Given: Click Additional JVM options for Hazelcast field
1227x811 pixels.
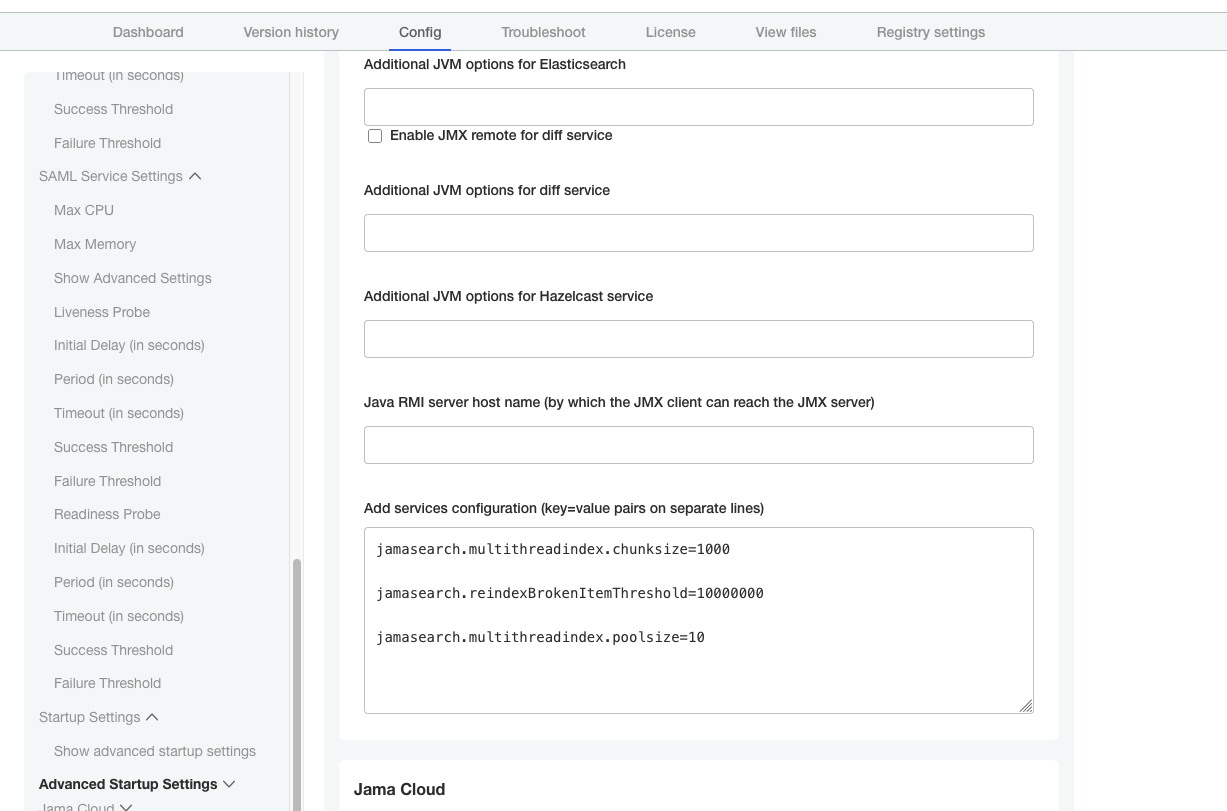Looking at the screenshot, I should pyautogui.click(x=698, y=339).
